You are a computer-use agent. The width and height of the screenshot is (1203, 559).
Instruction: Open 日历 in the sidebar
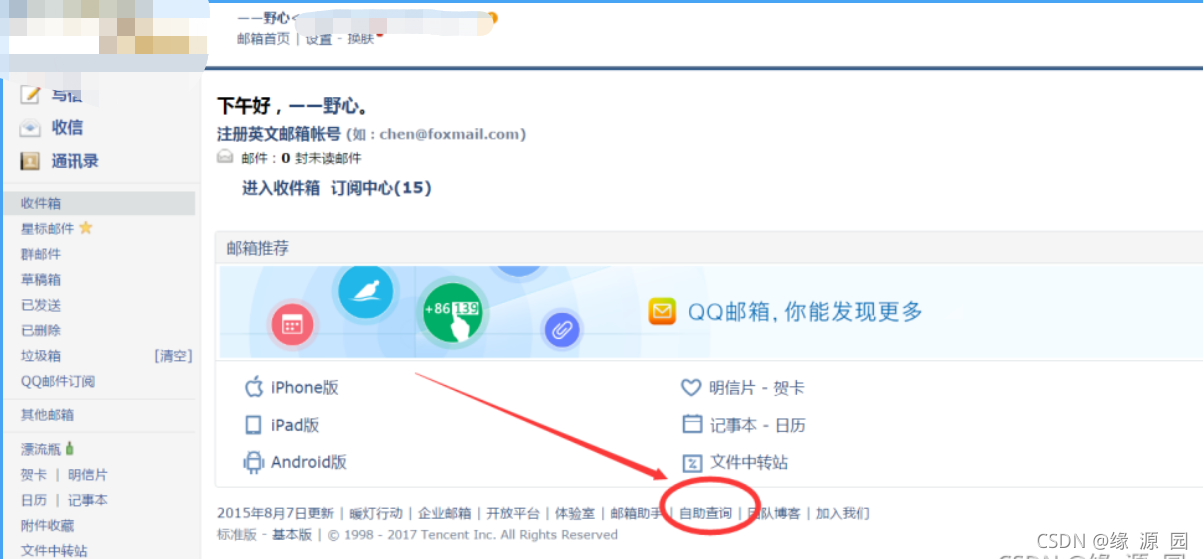click(34, 500)
